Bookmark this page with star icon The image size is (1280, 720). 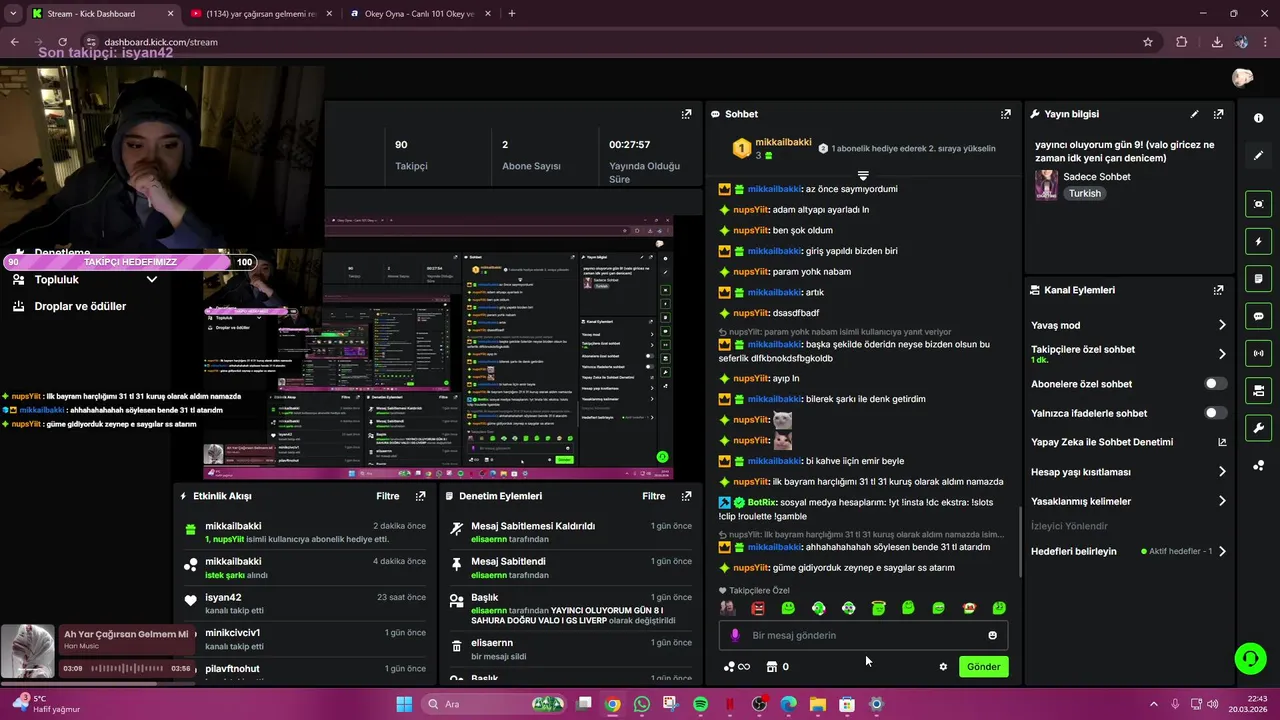coord(1148,42)
